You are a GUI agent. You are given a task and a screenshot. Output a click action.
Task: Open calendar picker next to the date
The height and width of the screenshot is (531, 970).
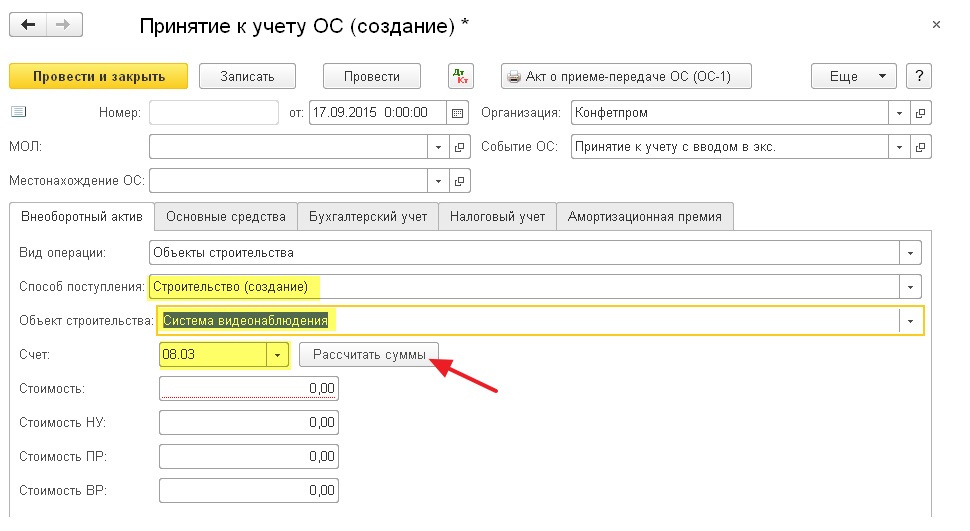click(x=457, y=113)
